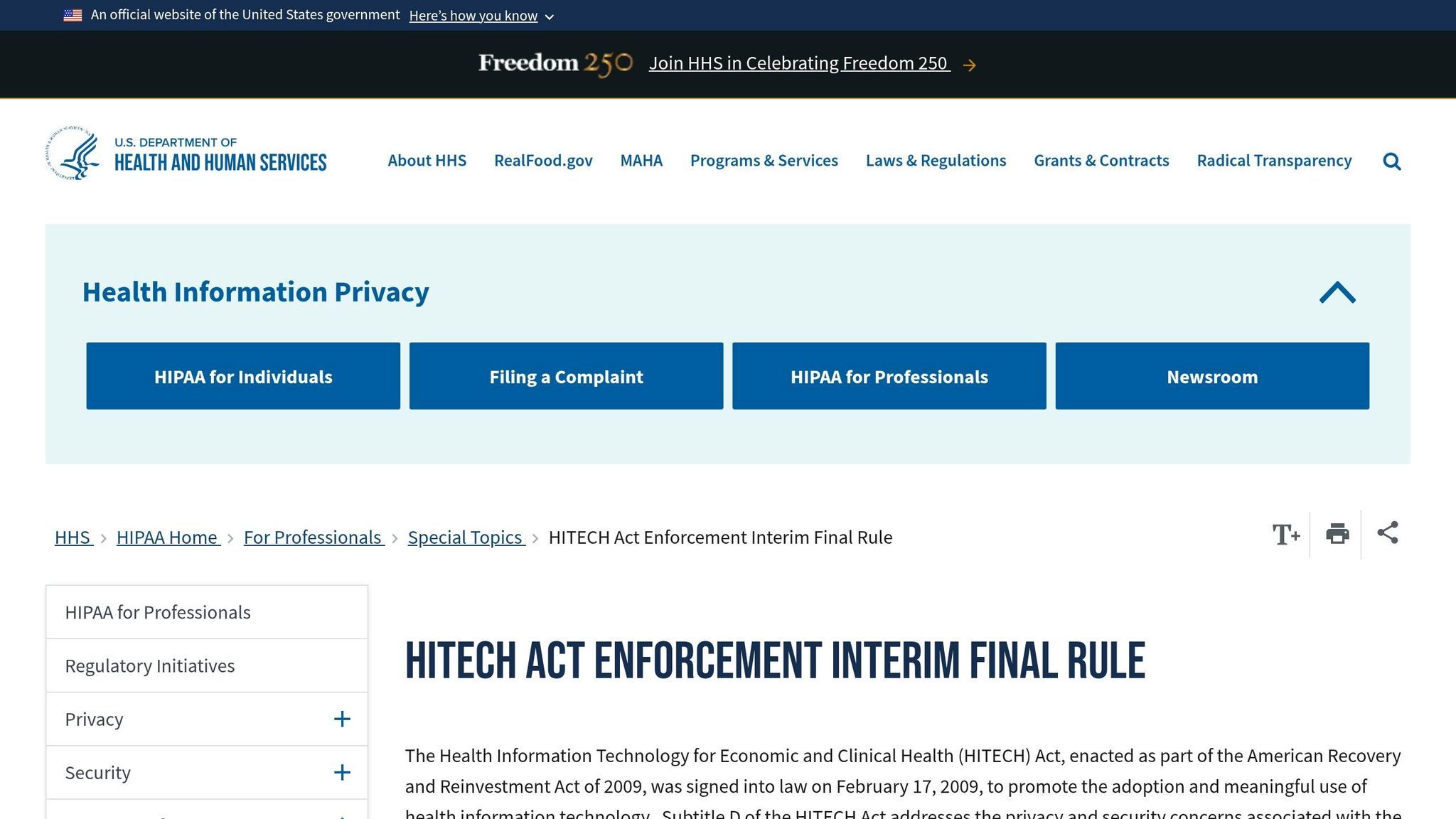
Task: Click "An official website of the United States government" text
Action: 245,15
